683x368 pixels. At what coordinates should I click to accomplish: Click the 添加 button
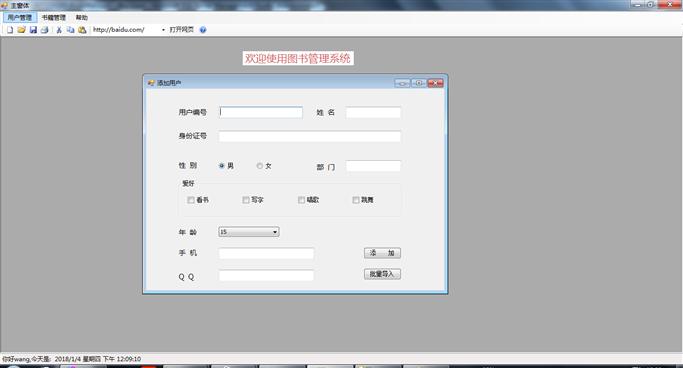382,253
